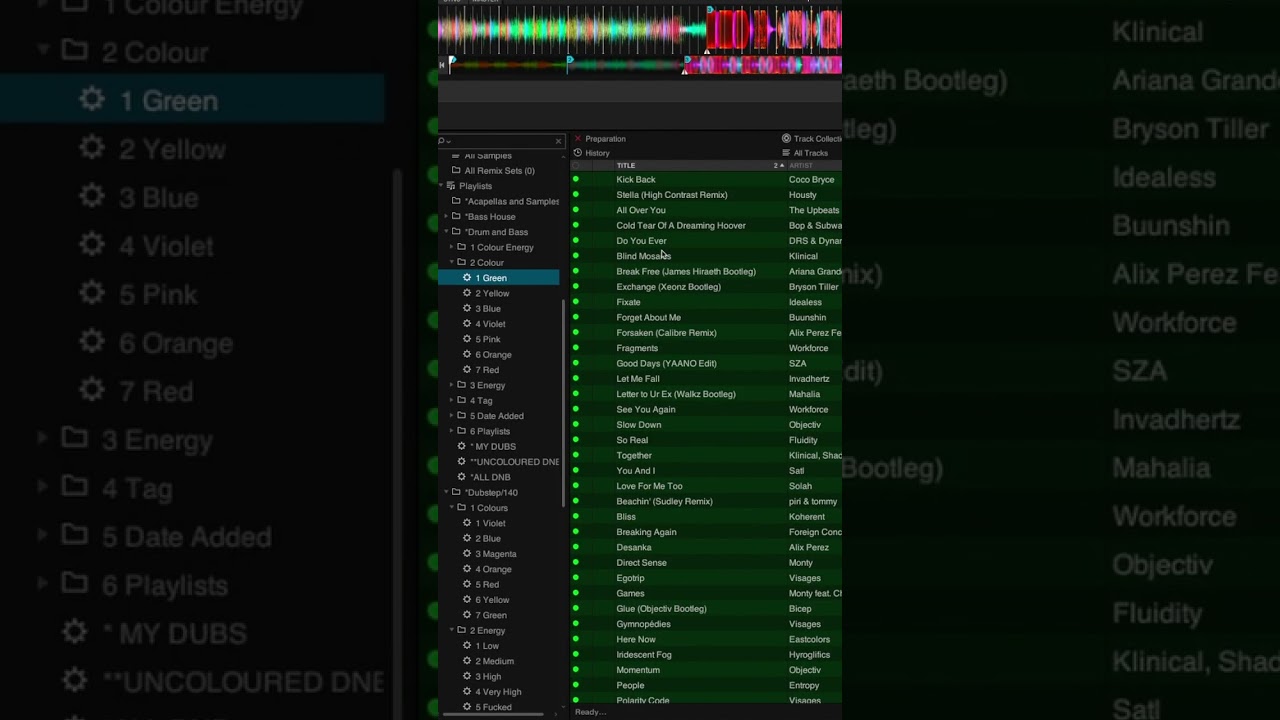Select the track Good Days (YAANO Edit)
Screen dimensions: 1280x720
pos(666,364)
